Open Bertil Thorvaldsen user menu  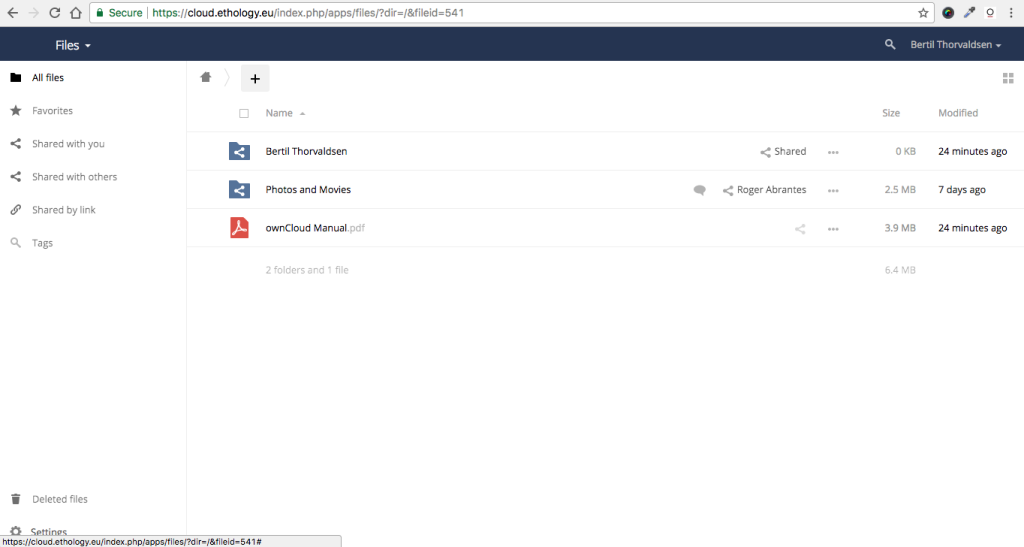click(x=955, y=44)
